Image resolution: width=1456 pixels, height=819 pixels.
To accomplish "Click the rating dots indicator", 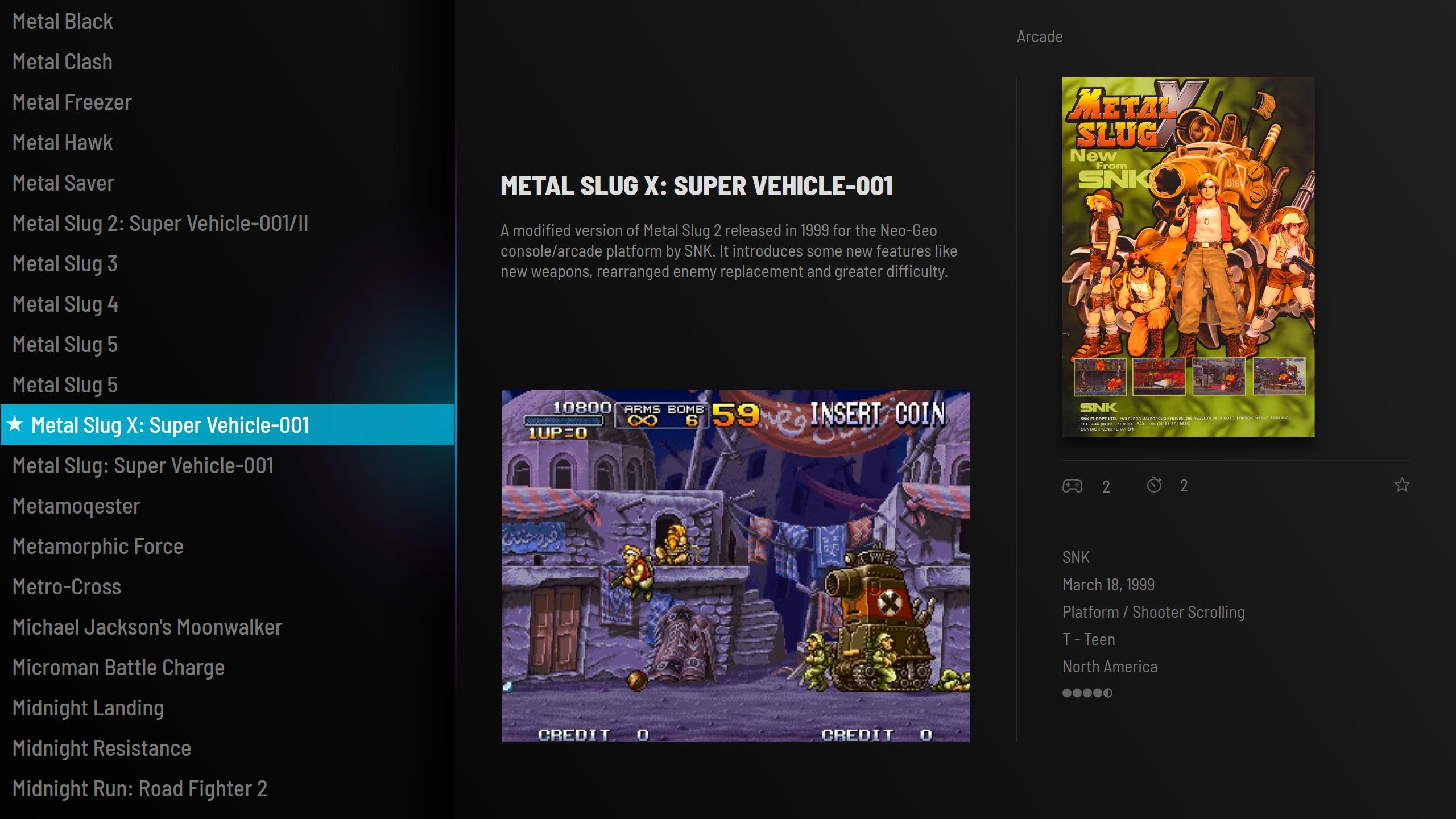I will click(x=1087, y=693).
